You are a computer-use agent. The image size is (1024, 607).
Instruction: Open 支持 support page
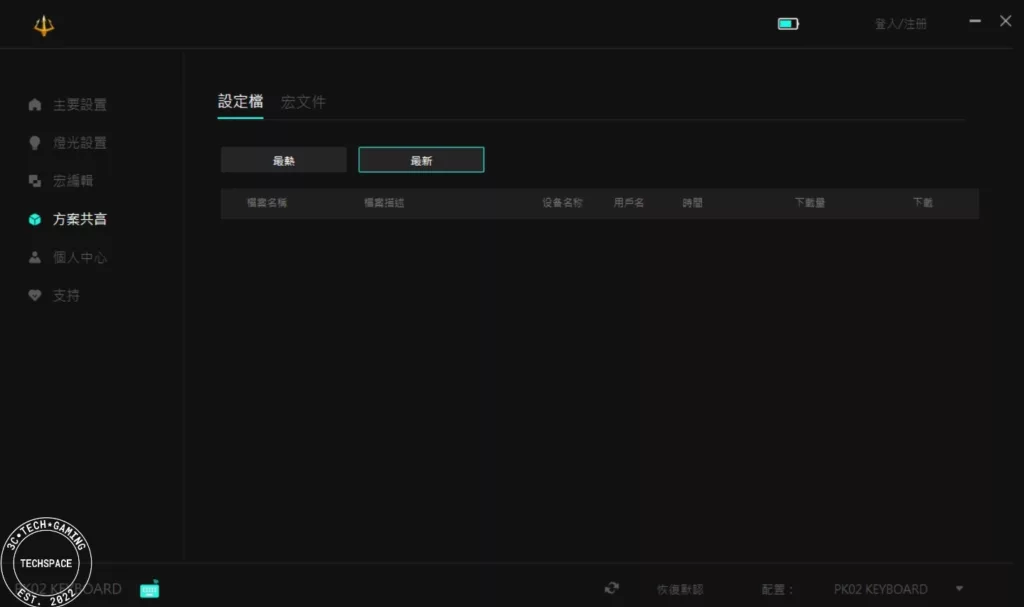[66, 295]
